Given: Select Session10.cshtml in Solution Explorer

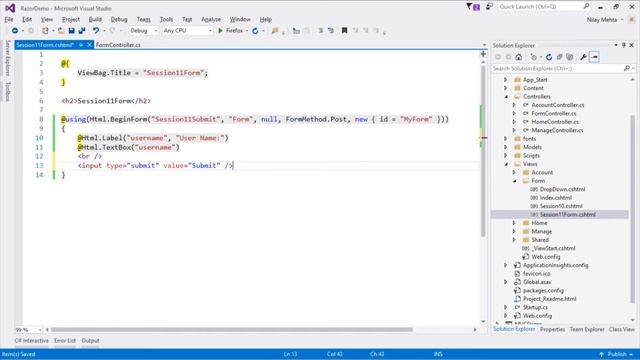Looking at the screenshot, I should pyautogui.click(x=561, y=206).
